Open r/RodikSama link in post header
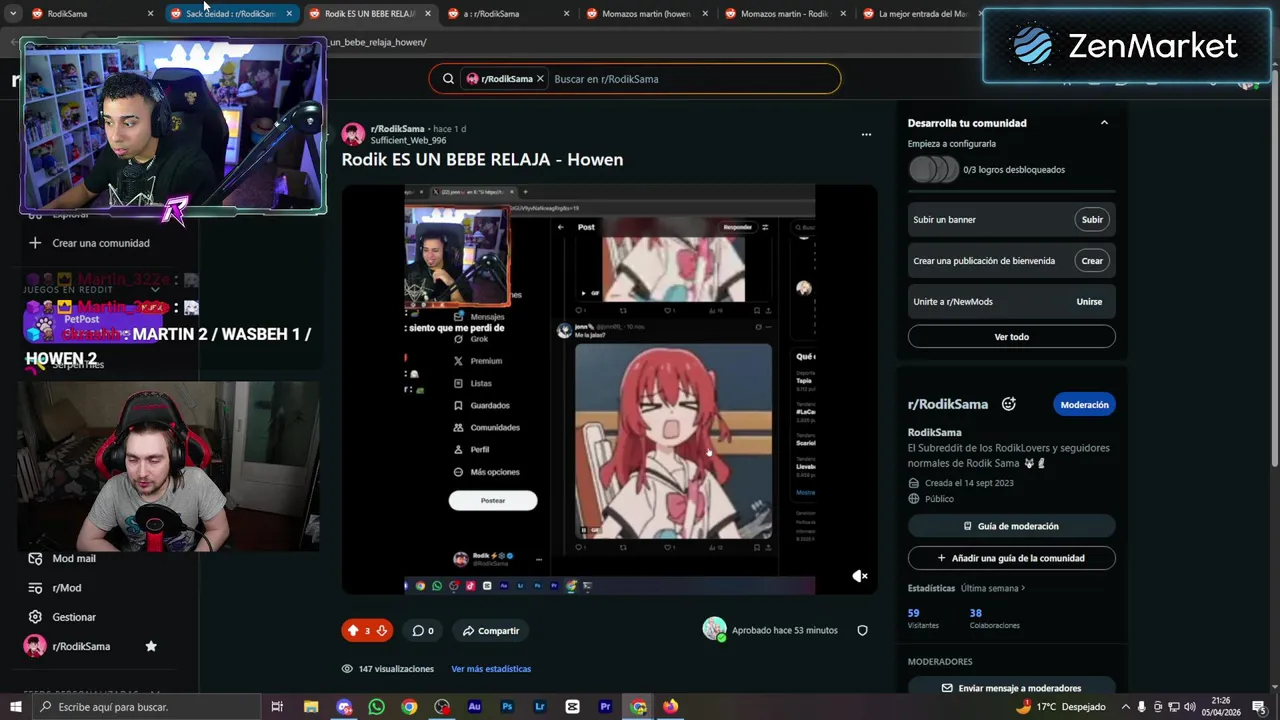 pyautogui.click(x=397, y=129)
